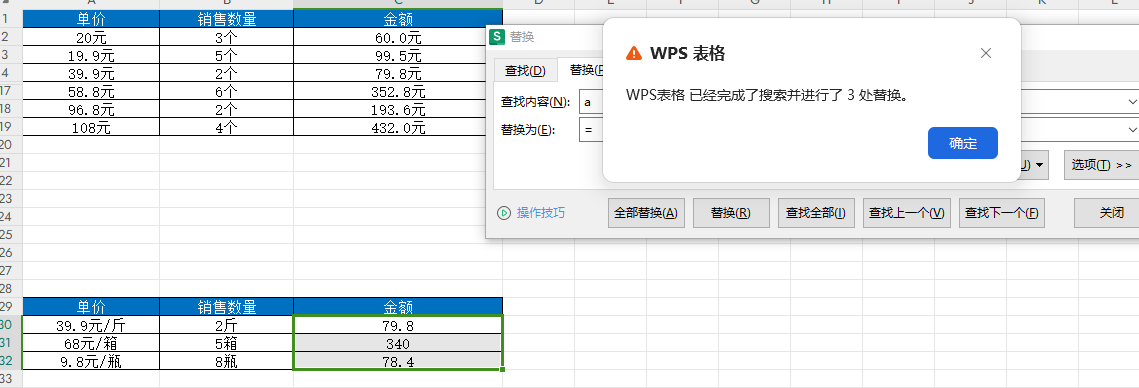Click 查找全部(I) button
1139x388 pixels.
[x=816, y=213]
